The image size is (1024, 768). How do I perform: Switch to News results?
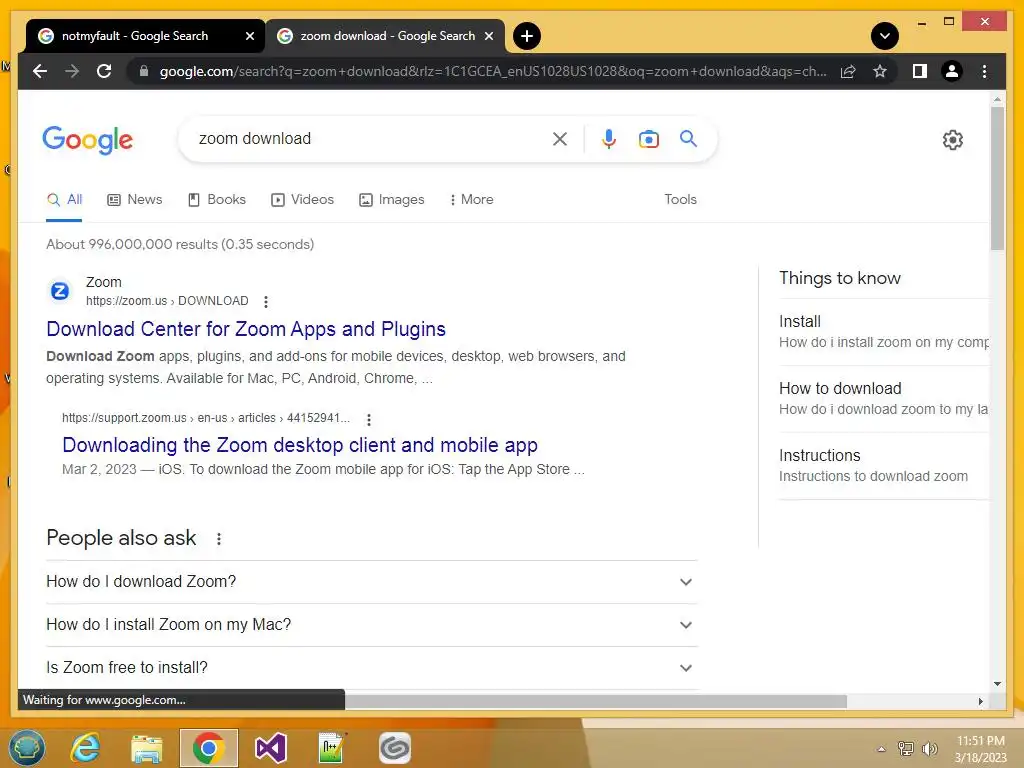click(x=135, y=200)
